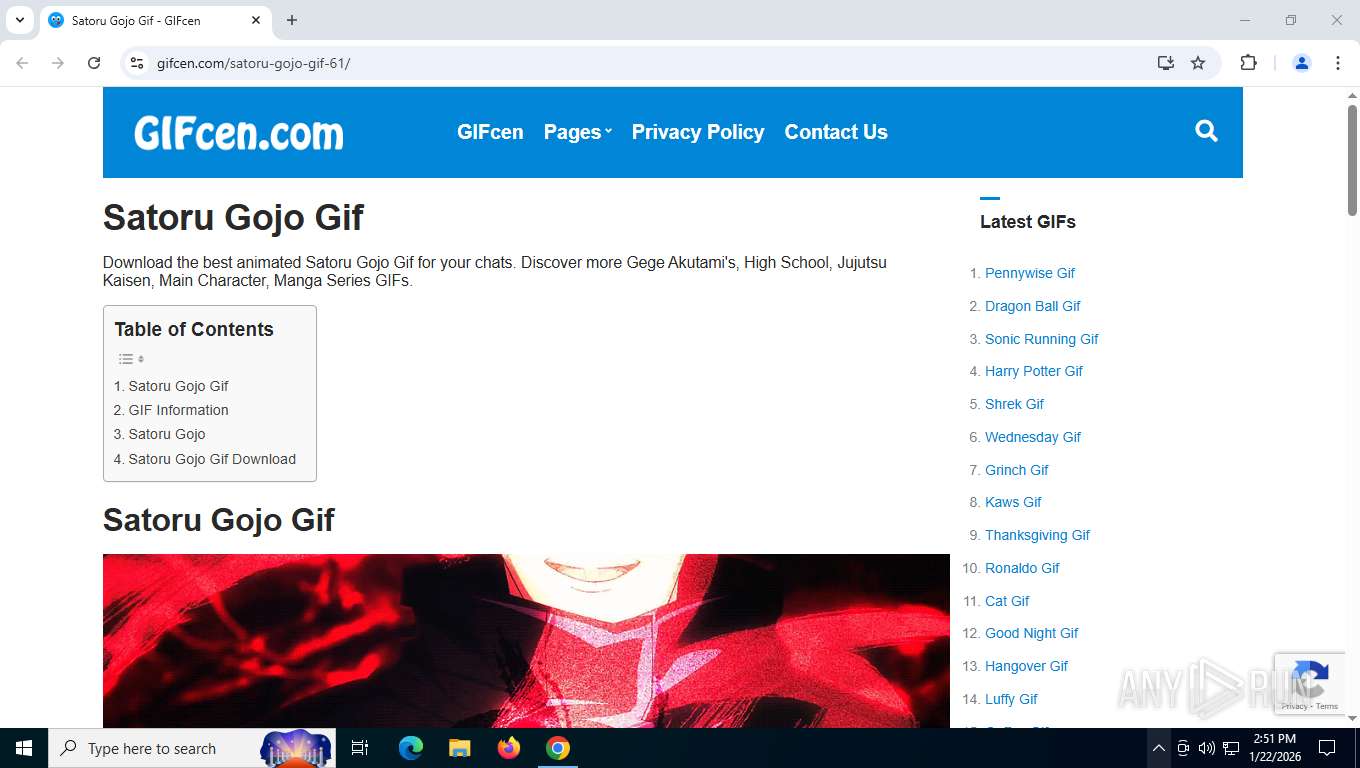Bookmark this page with the star icon

pyautogui.click(x=1198, y=63)
